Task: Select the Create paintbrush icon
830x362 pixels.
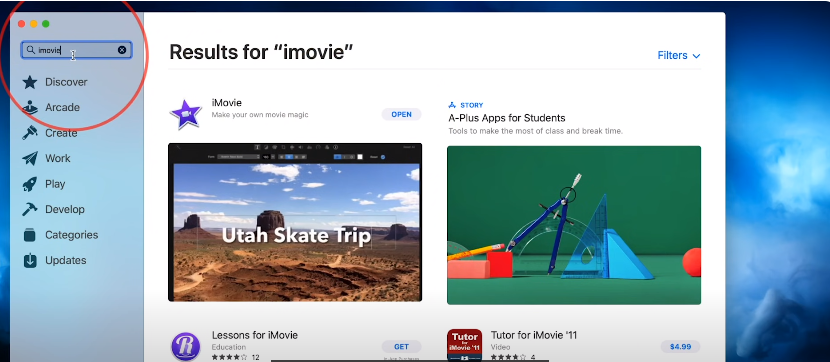Action: pyautogui.click(x=30, y=133)
